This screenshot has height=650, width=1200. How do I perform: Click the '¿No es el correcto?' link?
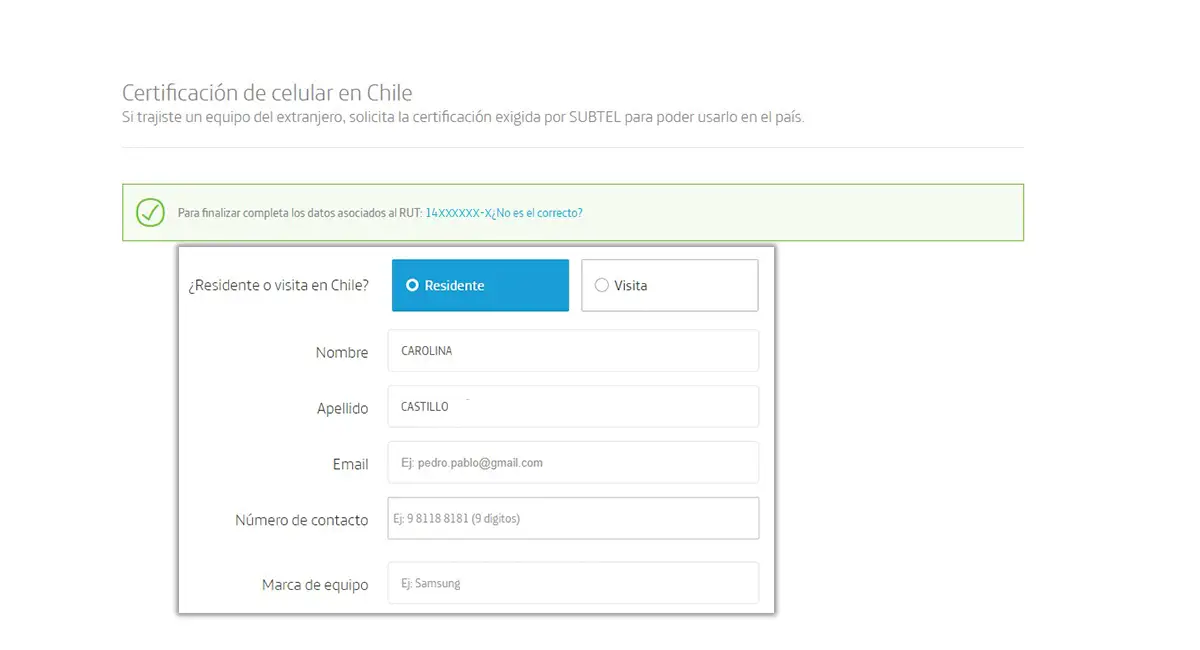point(539,213)
